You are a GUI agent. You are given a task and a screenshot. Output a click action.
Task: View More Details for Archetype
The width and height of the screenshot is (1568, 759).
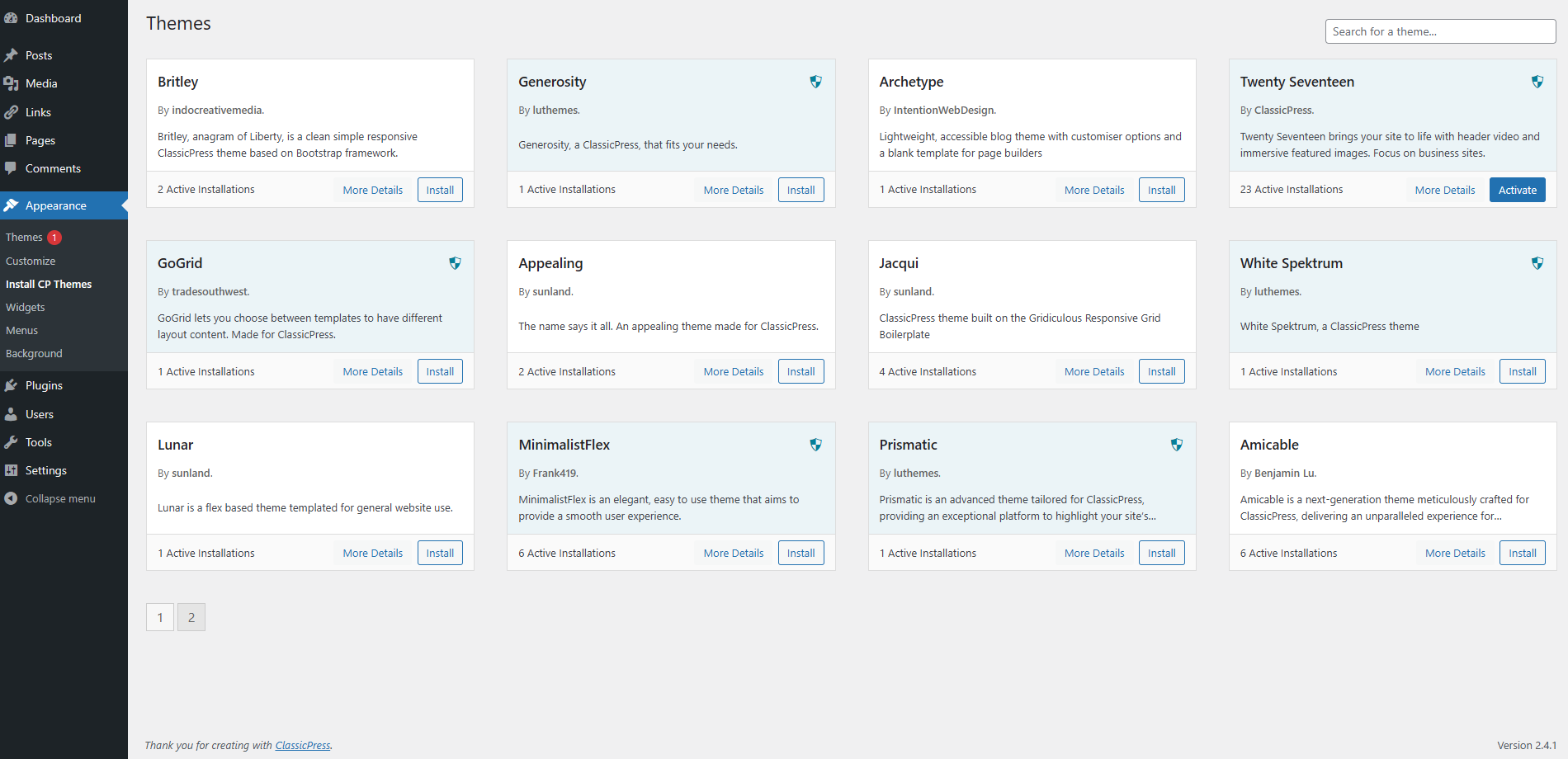click(x=1094, y=190)
